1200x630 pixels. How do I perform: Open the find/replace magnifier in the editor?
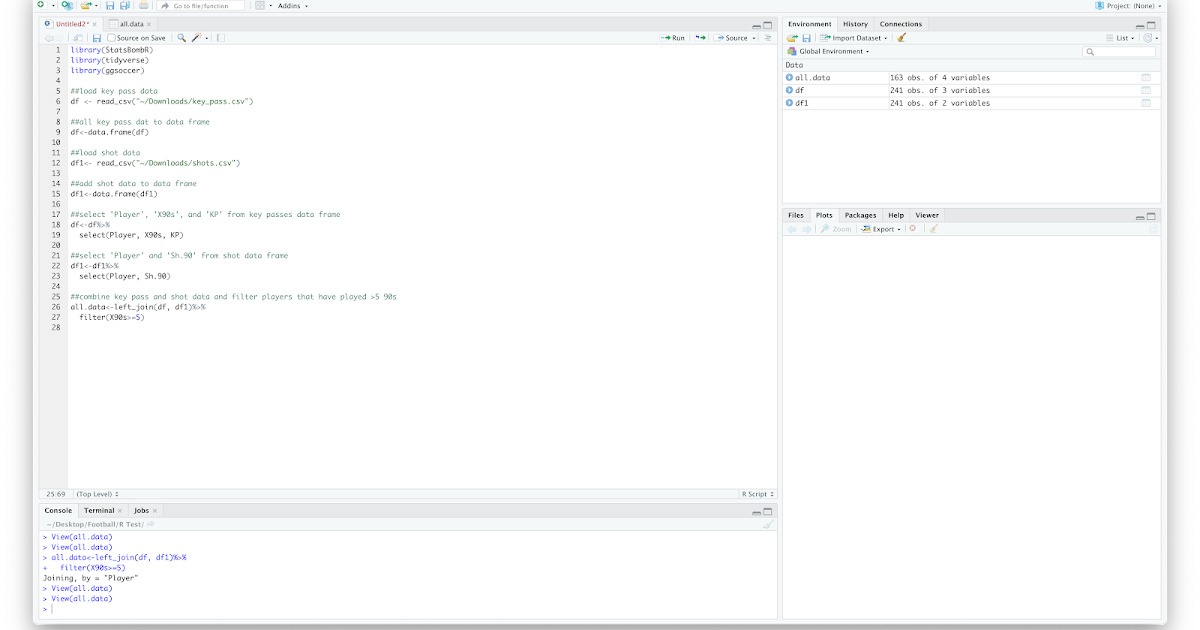pos(181,37)
